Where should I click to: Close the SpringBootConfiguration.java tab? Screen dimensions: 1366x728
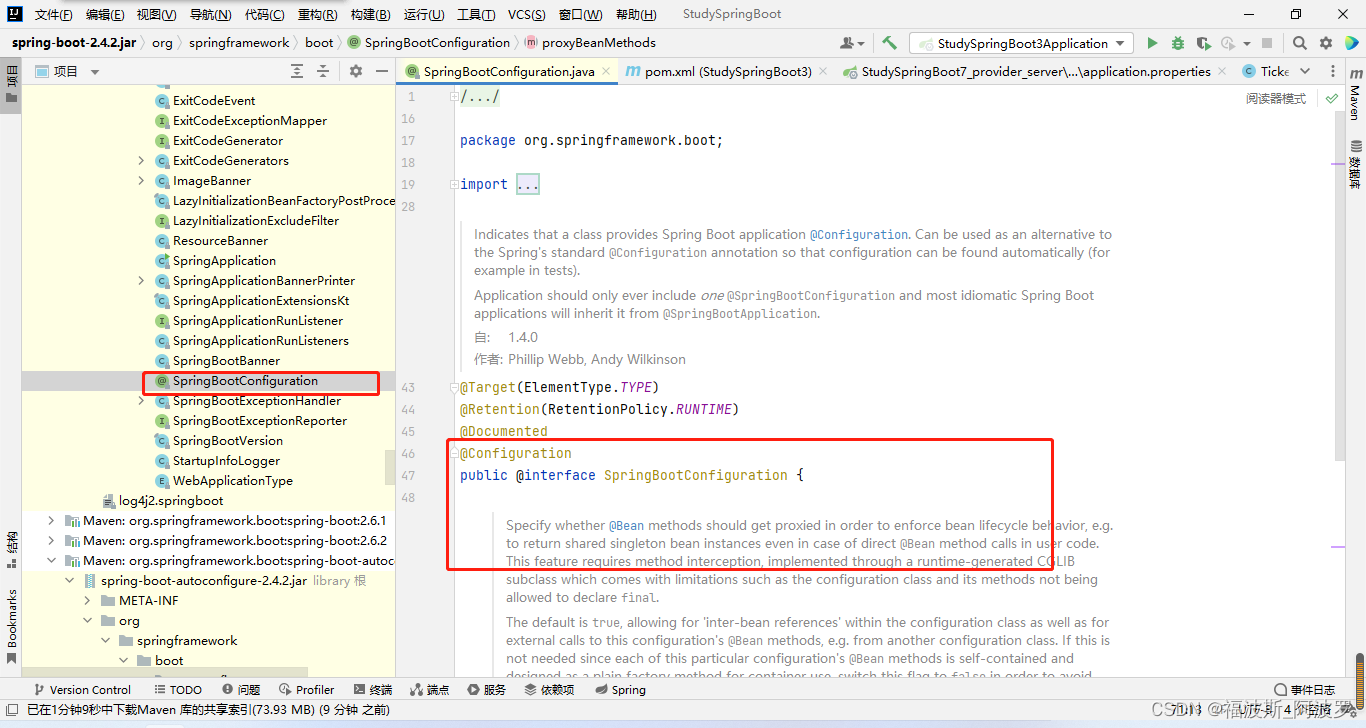605,72
